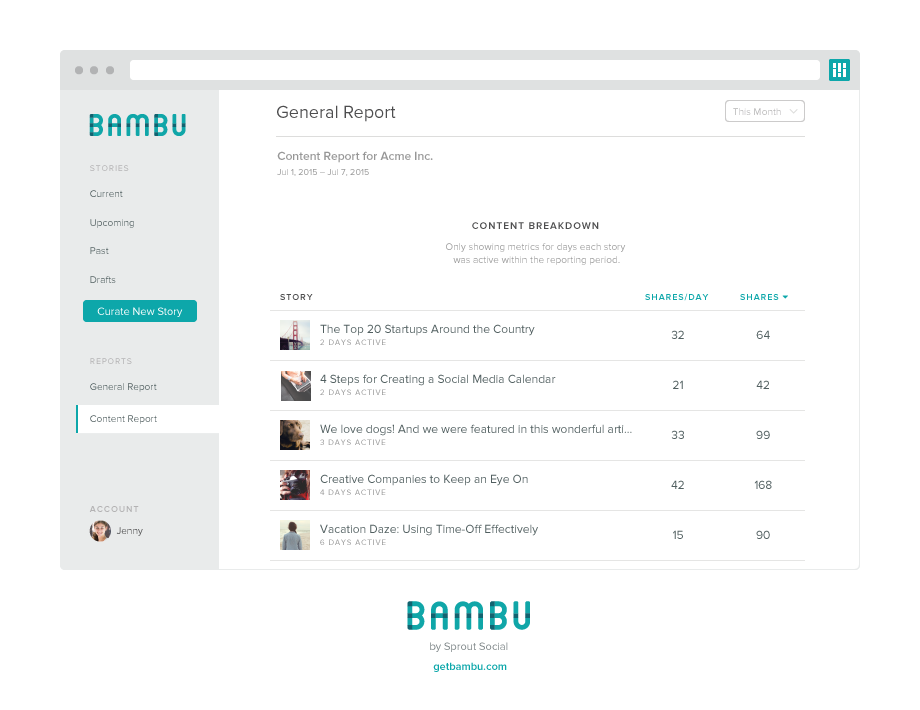The width and height of the screenshot is (920, 710).
Task: Click the Curate New Story button
Action: click(139, 311)
